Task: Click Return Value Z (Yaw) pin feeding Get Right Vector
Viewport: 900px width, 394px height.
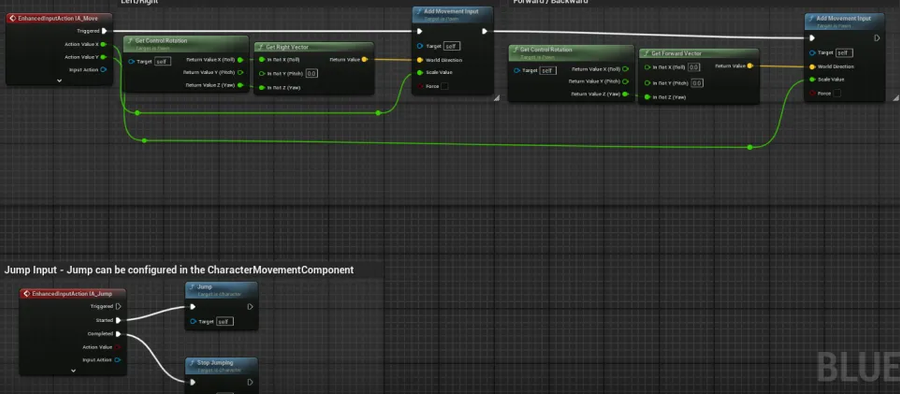Action: tap(240, 85)
